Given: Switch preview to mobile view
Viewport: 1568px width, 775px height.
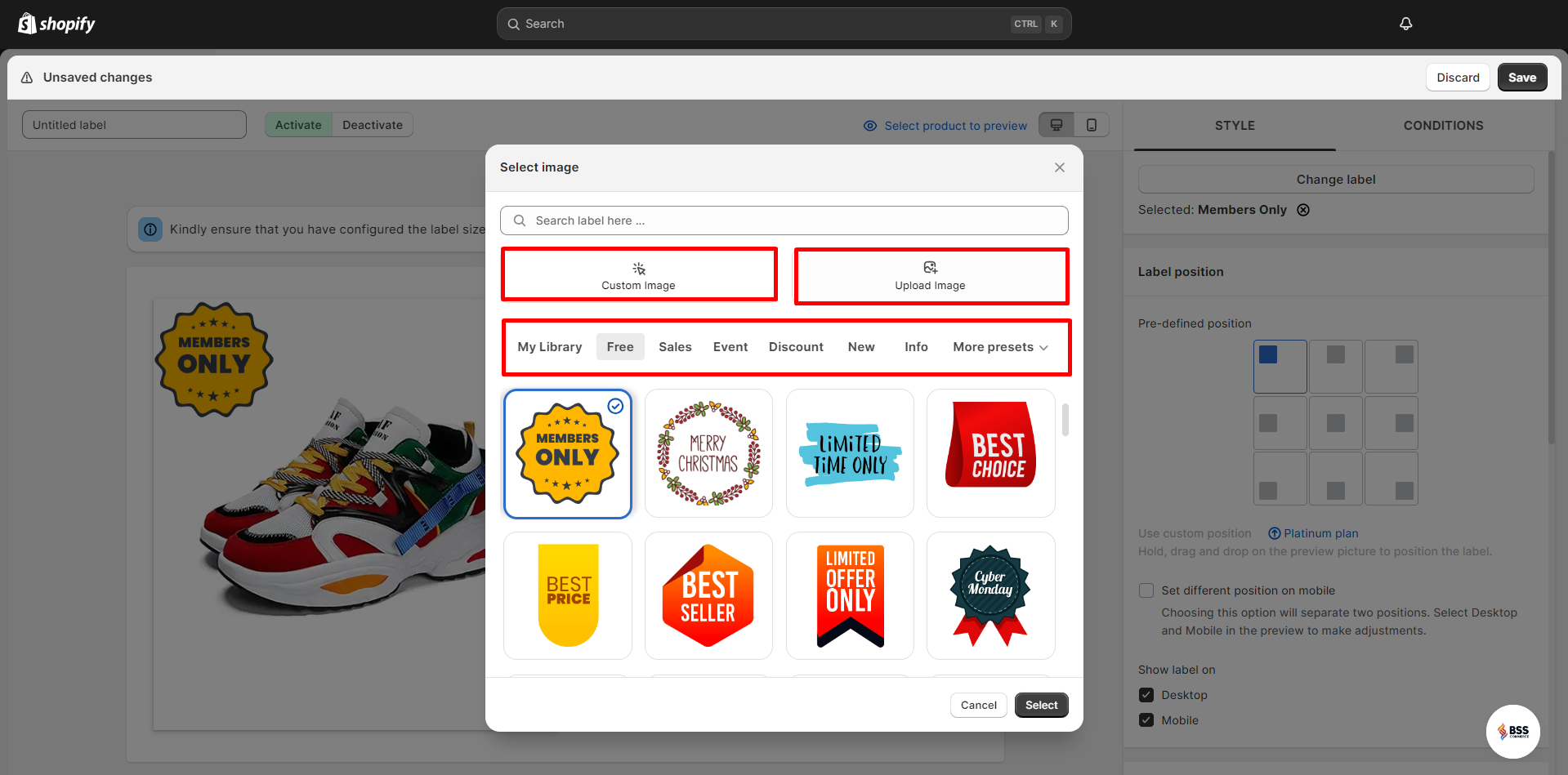Looking at the screenshot, I should (x=1092, y=124).
